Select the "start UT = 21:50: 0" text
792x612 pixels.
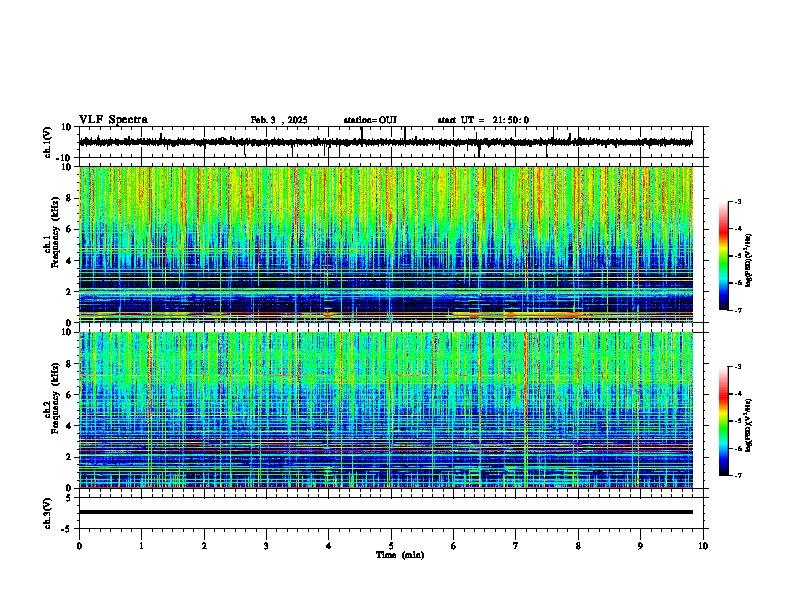click(x=483, y=120)
